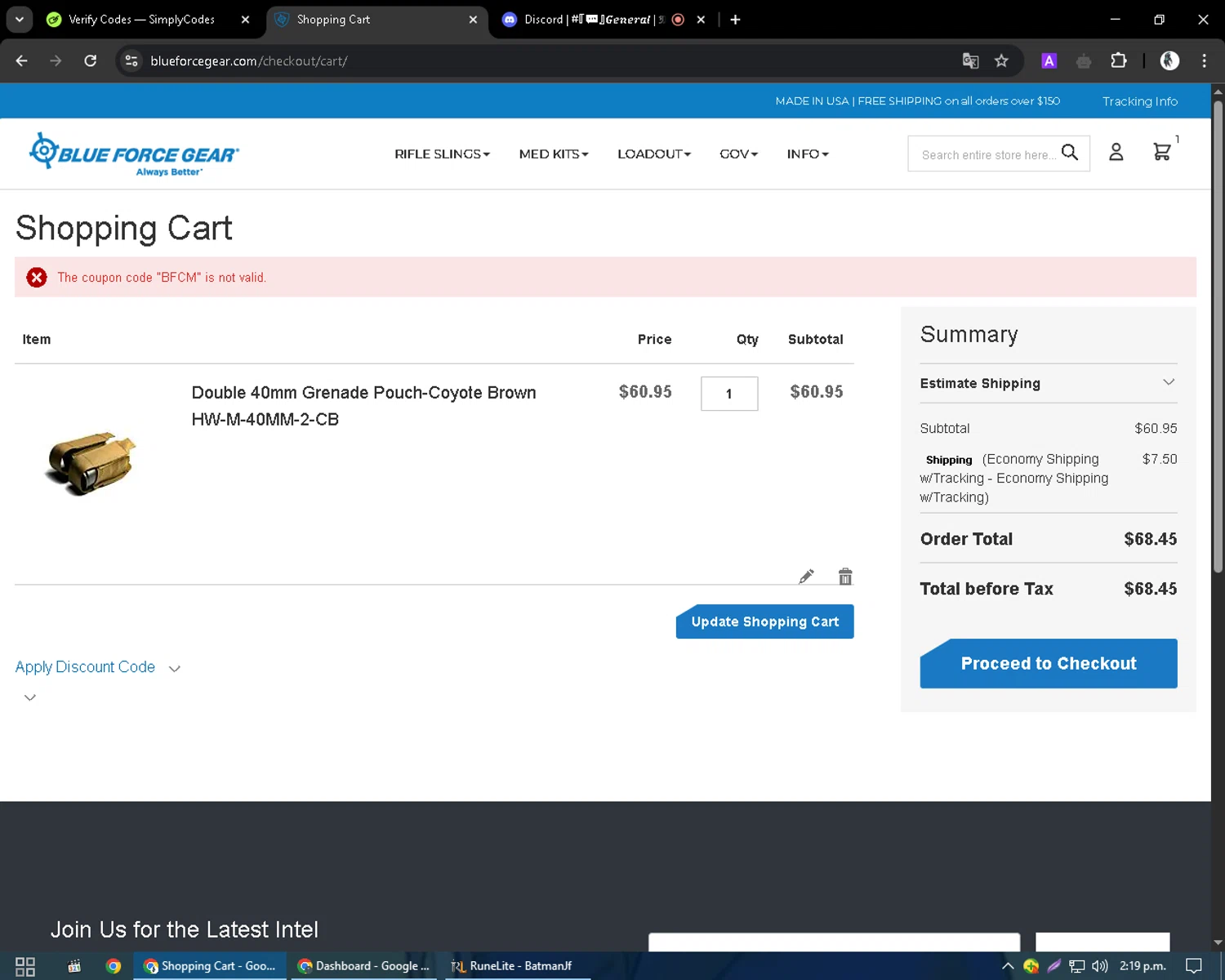Click the chevron below Apply Discount Code
The image size is (1225, 980).
30,697
